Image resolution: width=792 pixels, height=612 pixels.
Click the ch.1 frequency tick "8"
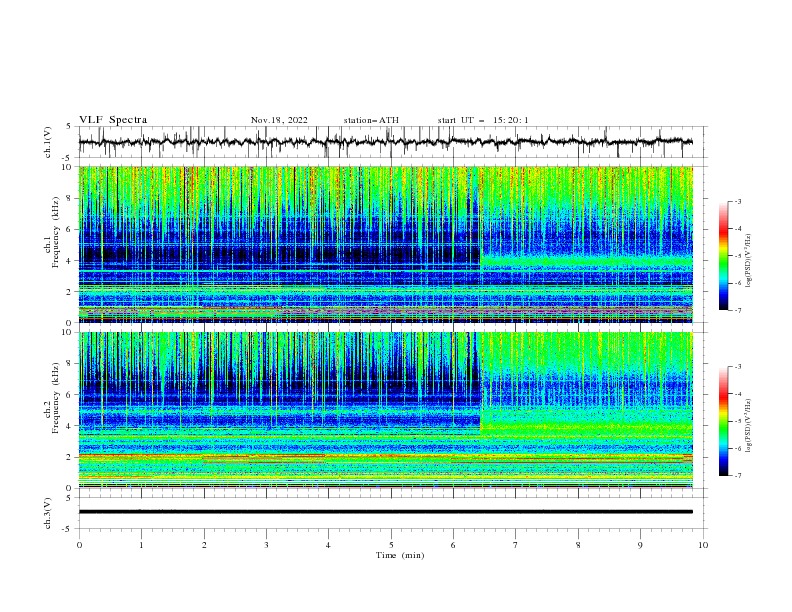(71, 198)
